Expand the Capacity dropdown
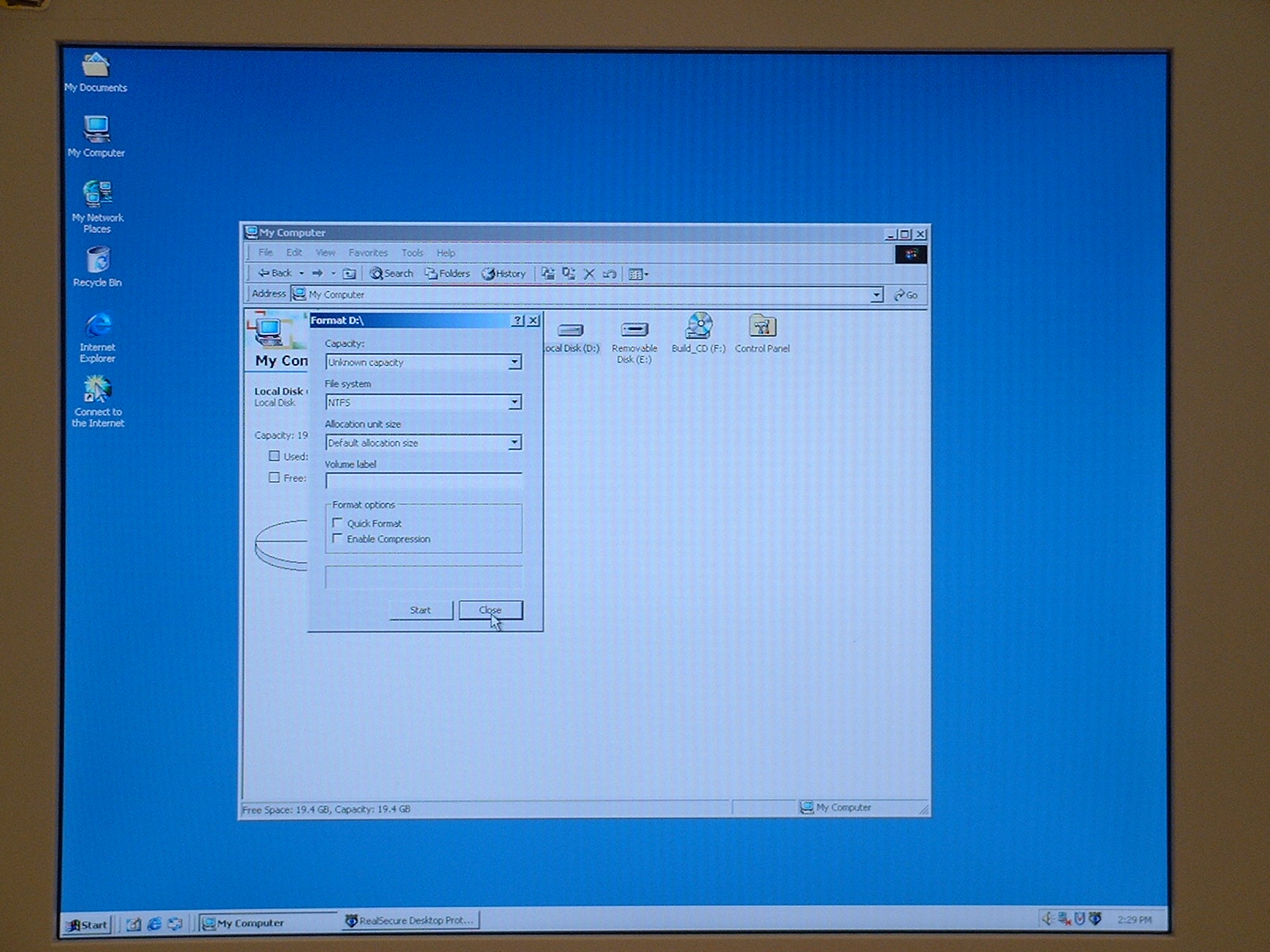Image resolution: width=1270 pixels, height=952 pixels. 514,363
